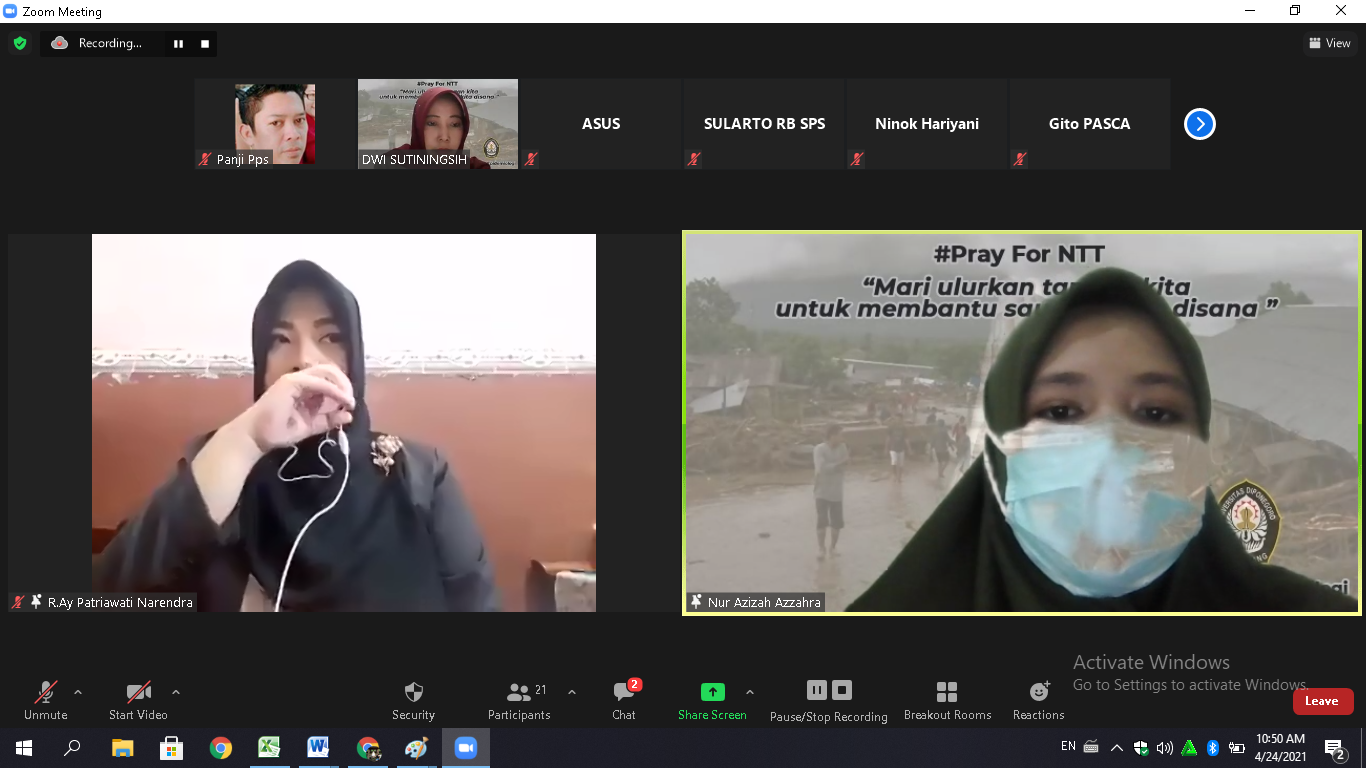Open touch keyboard icon in tray

(x=1091, y=747)
